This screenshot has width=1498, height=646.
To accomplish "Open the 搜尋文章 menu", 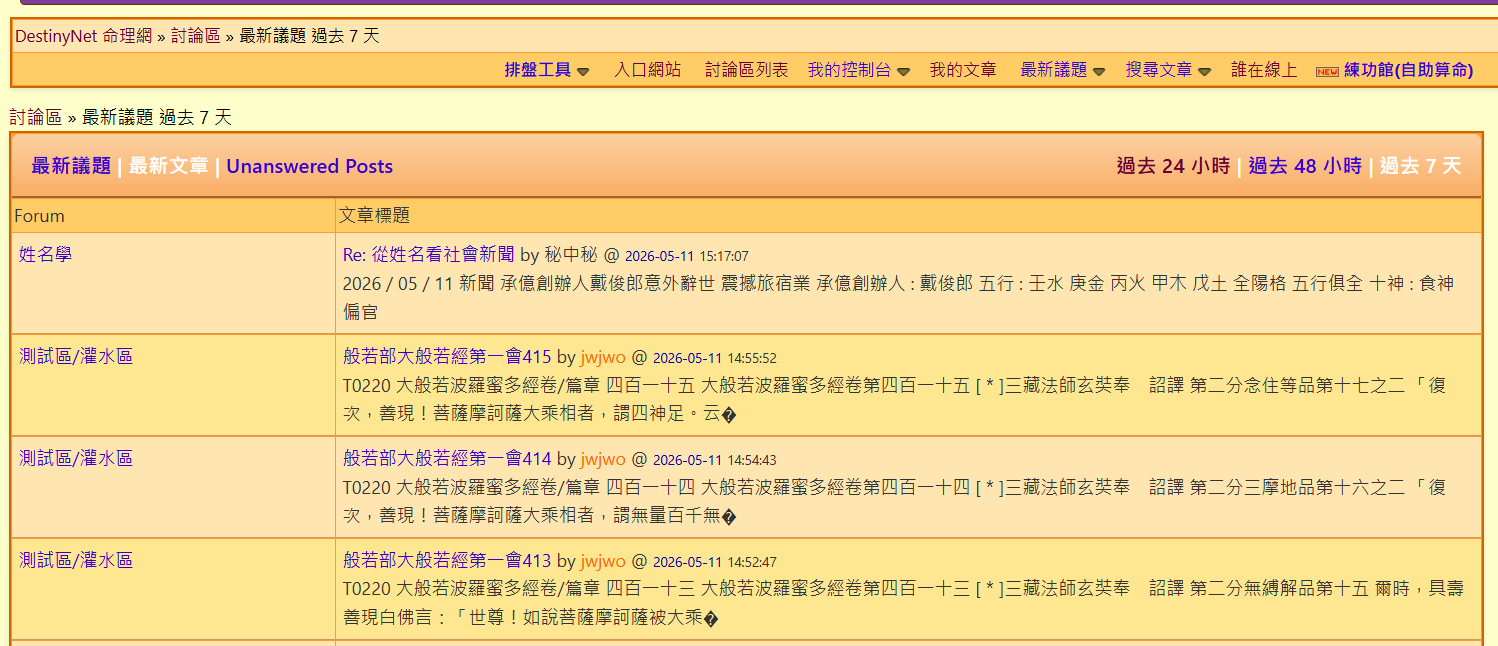I will tap(1159, 70).
